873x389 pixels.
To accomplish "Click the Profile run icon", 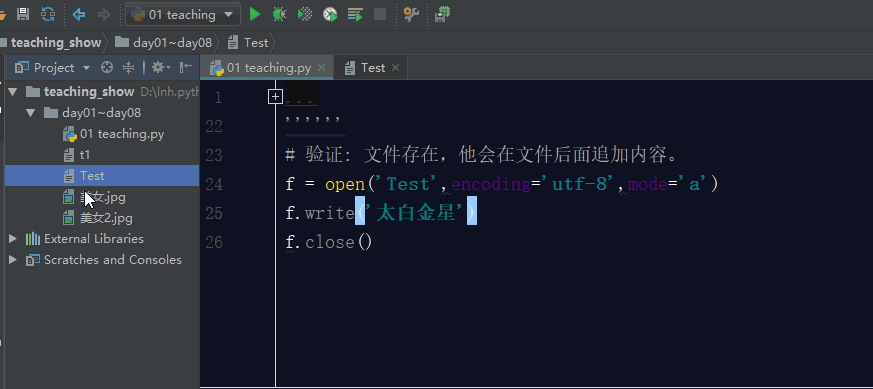I will [330, 14].
